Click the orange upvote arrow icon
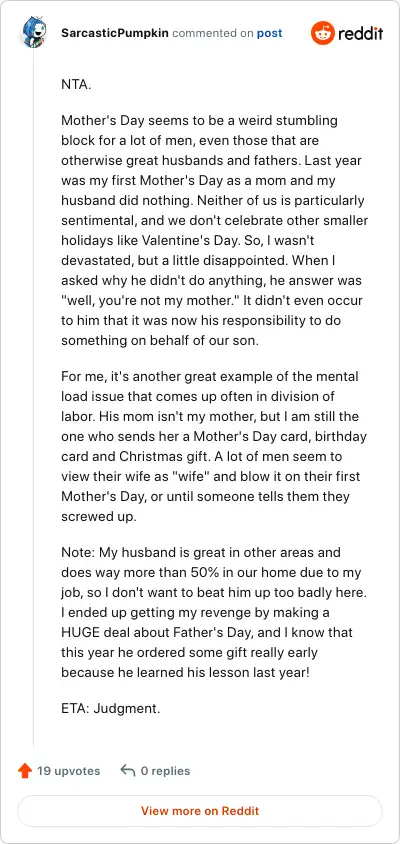400x844 pixels. coord(25,771)
